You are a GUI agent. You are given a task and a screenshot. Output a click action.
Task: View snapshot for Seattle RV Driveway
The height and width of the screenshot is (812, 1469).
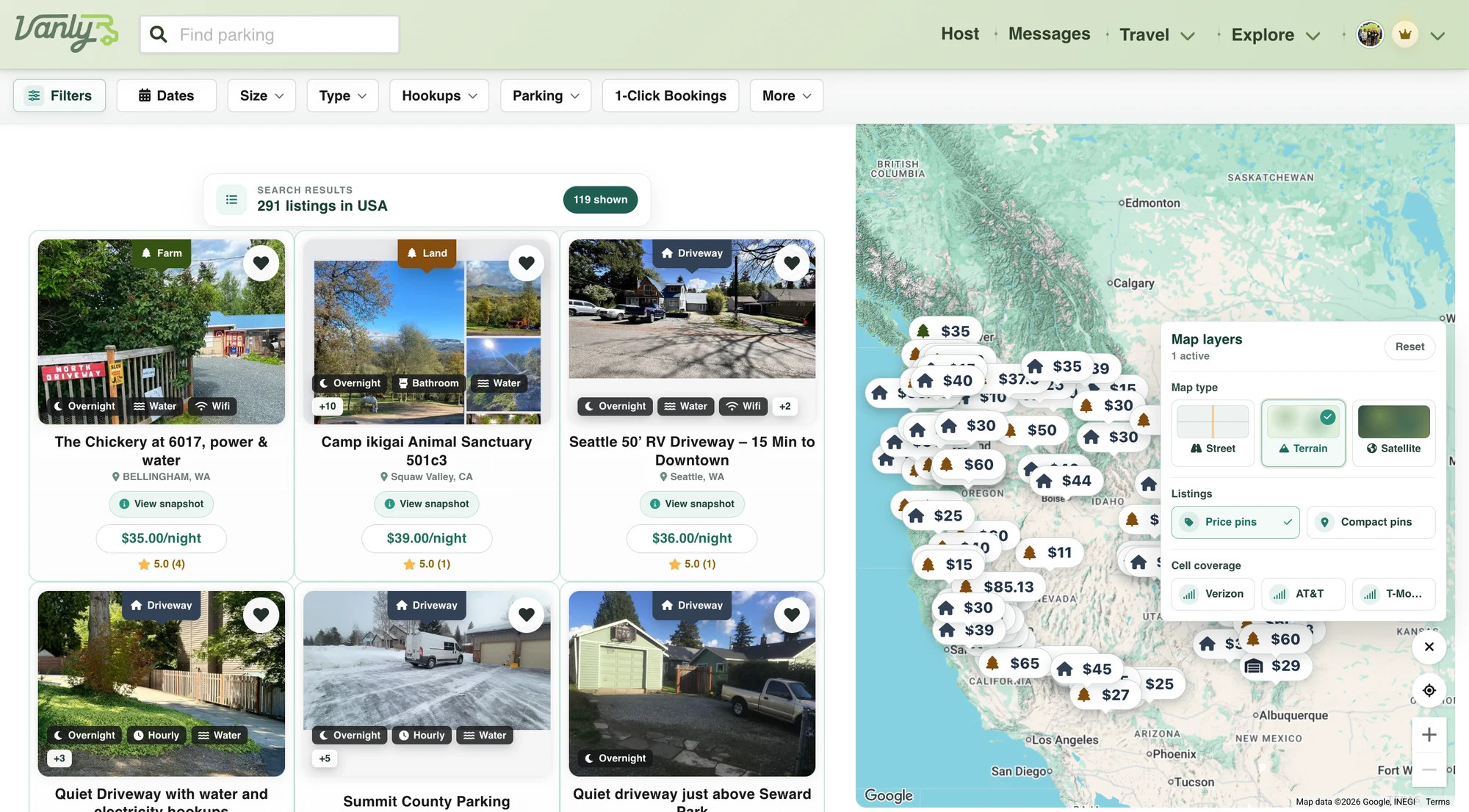coord(692,504)
